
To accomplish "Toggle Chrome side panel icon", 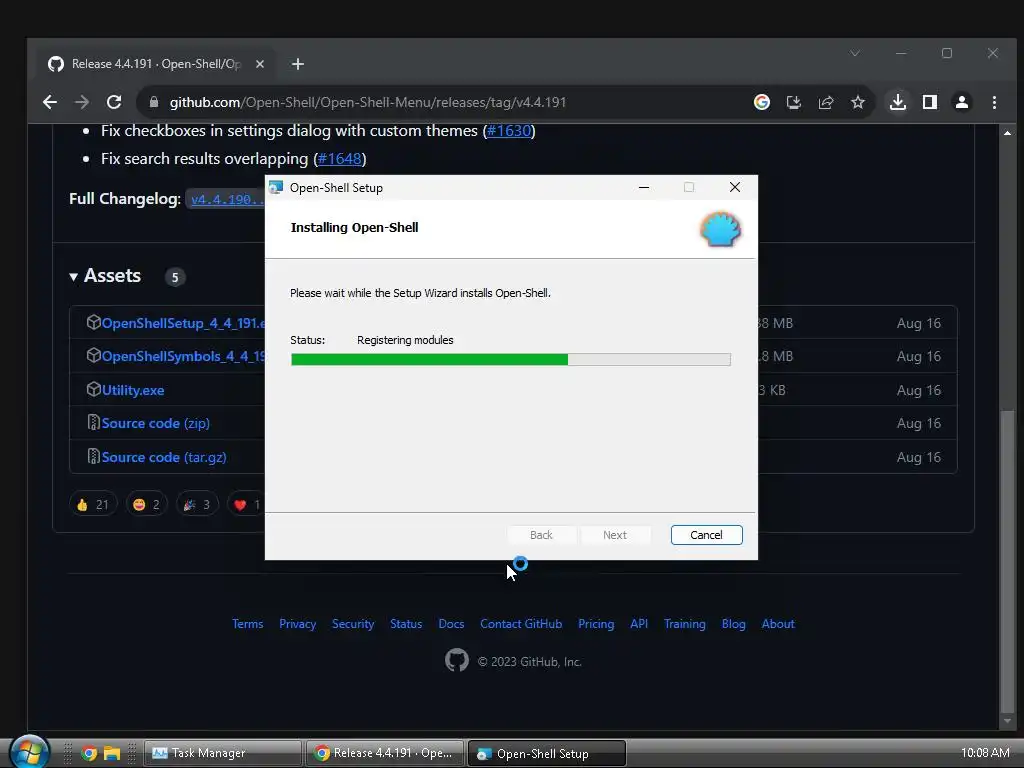I will coord(930,102).
